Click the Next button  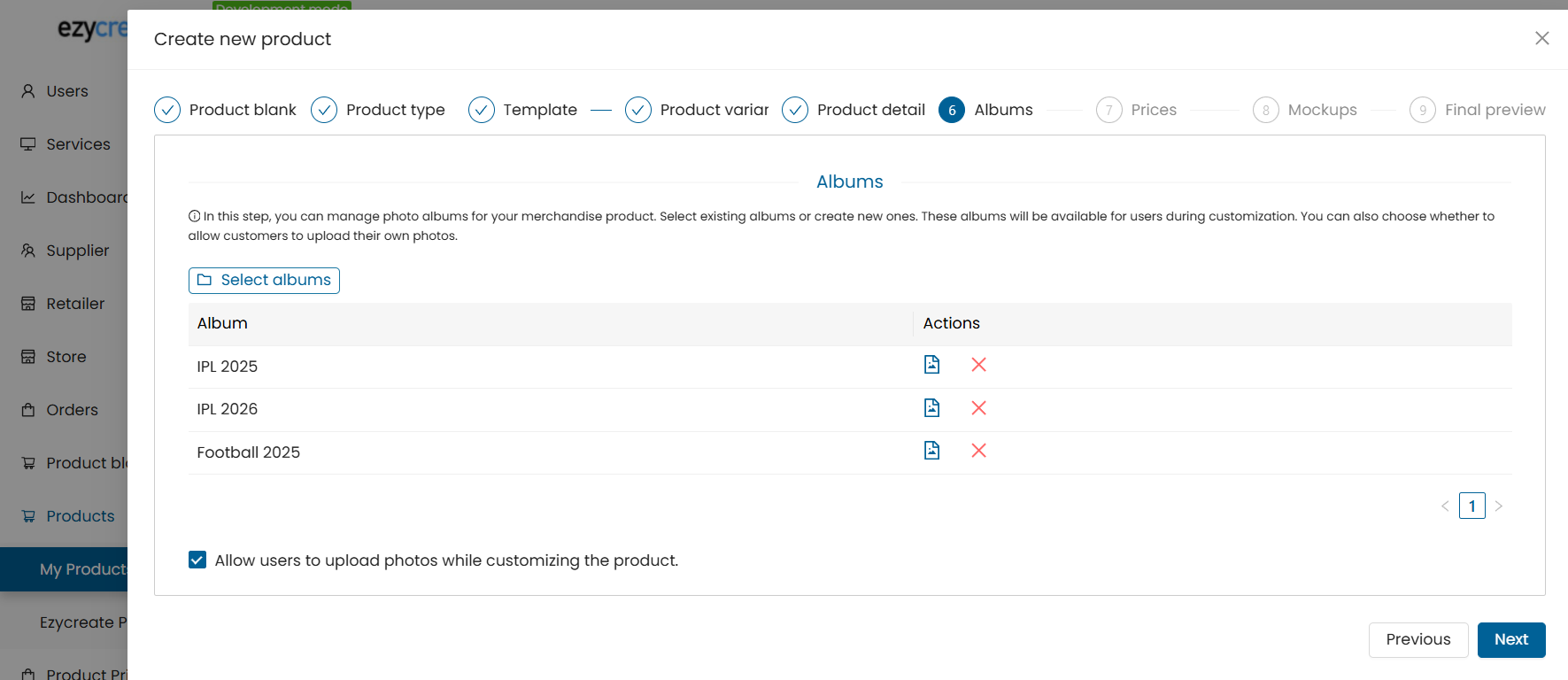(1511, 639)
